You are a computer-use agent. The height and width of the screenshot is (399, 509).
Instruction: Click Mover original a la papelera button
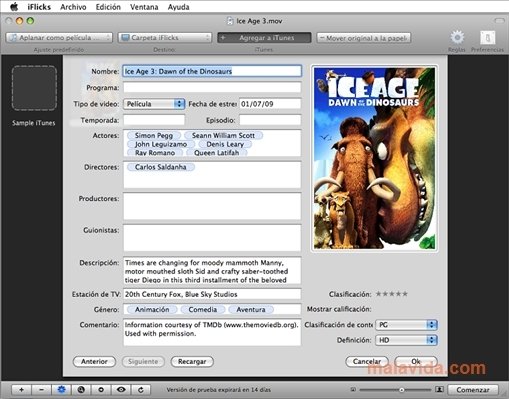[364, 38]
